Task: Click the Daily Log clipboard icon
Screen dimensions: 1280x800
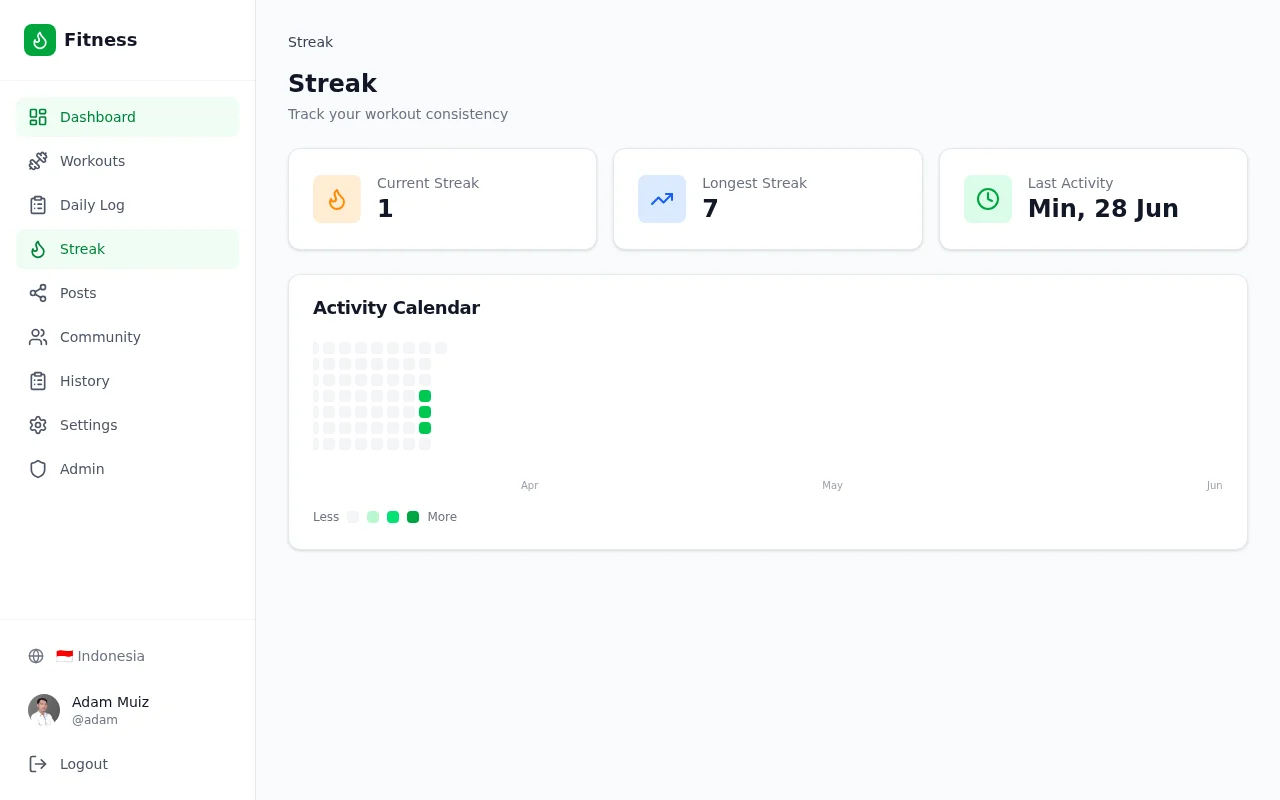Action: (38, 205)
